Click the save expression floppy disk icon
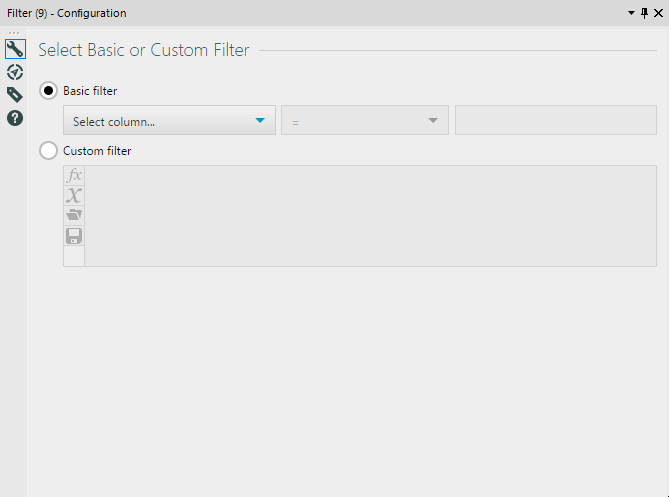669x497 pixels. point(74,236)
